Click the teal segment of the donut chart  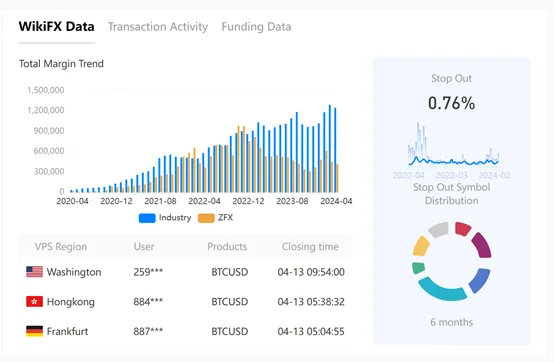(442, 290)
